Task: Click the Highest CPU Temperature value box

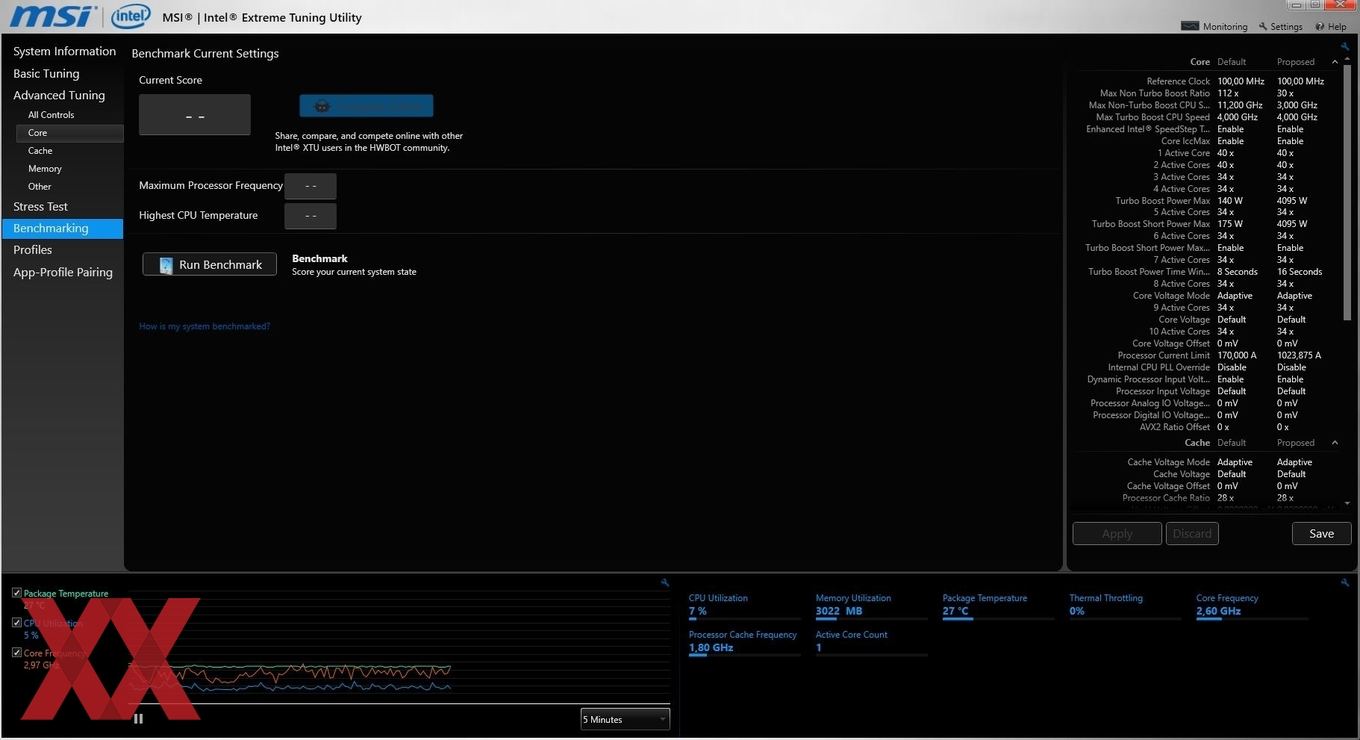Action: [310, 216]
